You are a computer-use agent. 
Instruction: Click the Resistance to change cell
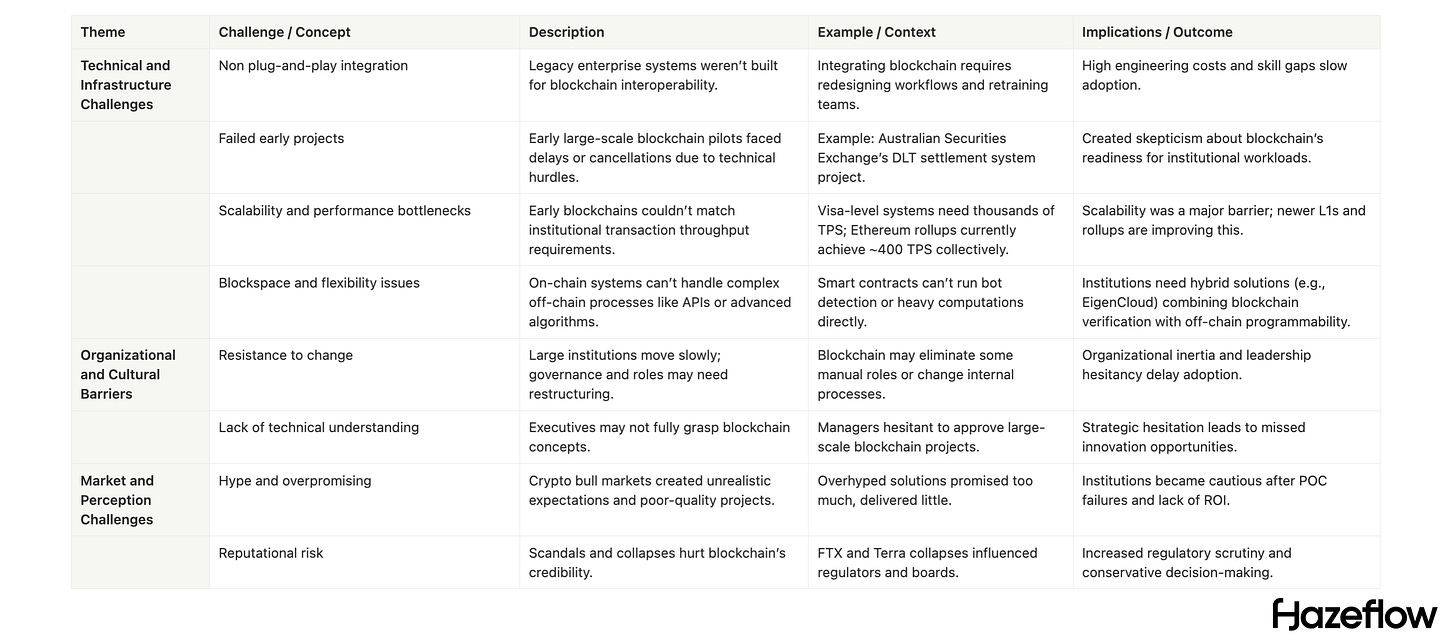(x=286, y=355)
